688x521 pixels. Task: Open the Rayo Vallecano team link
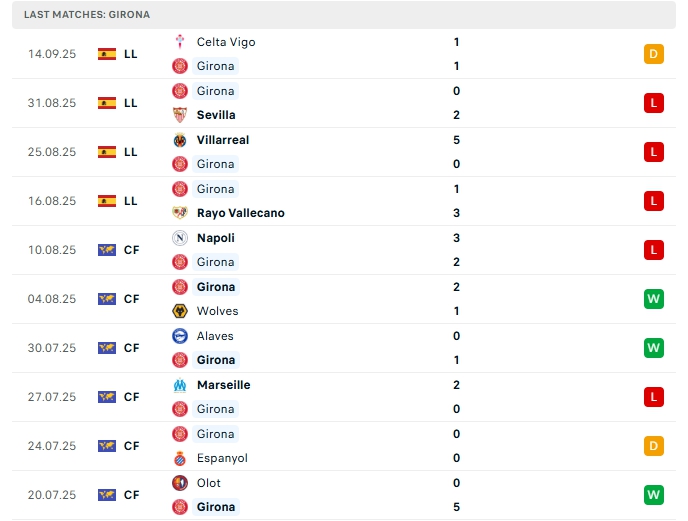point(240,213)
